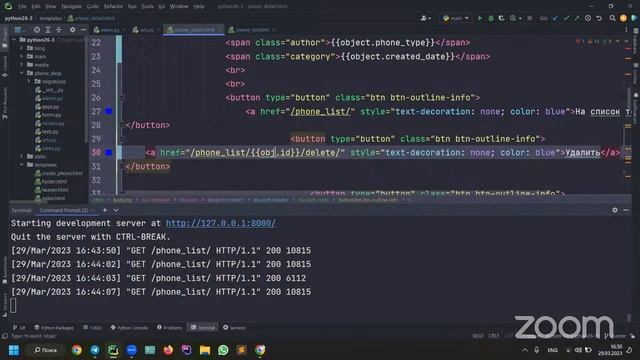
Task: Expand the main folder
Action: click(x=22, y=56)
